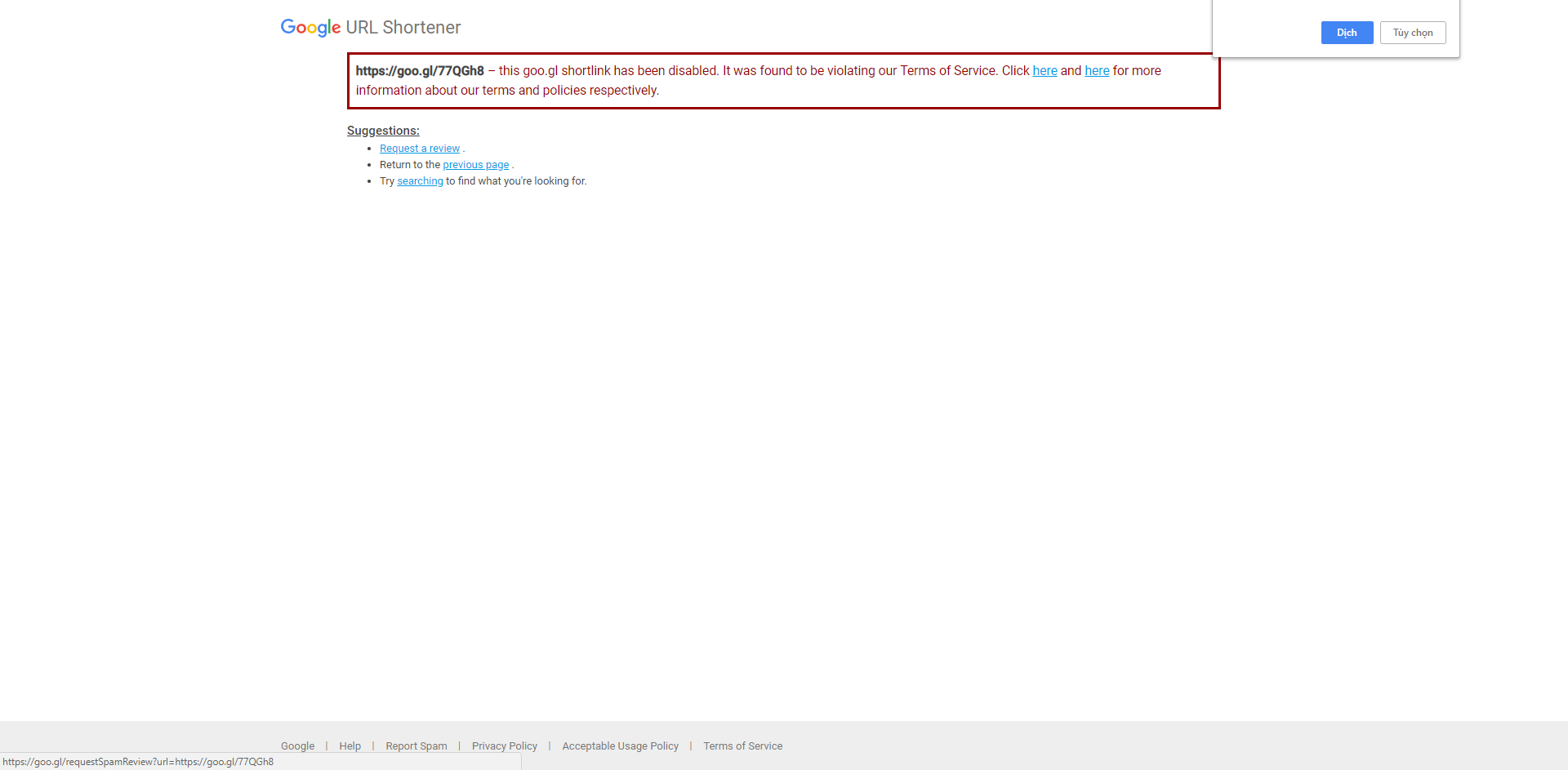
Task: Open Terms of Service footer link
Action: [743, 746]
